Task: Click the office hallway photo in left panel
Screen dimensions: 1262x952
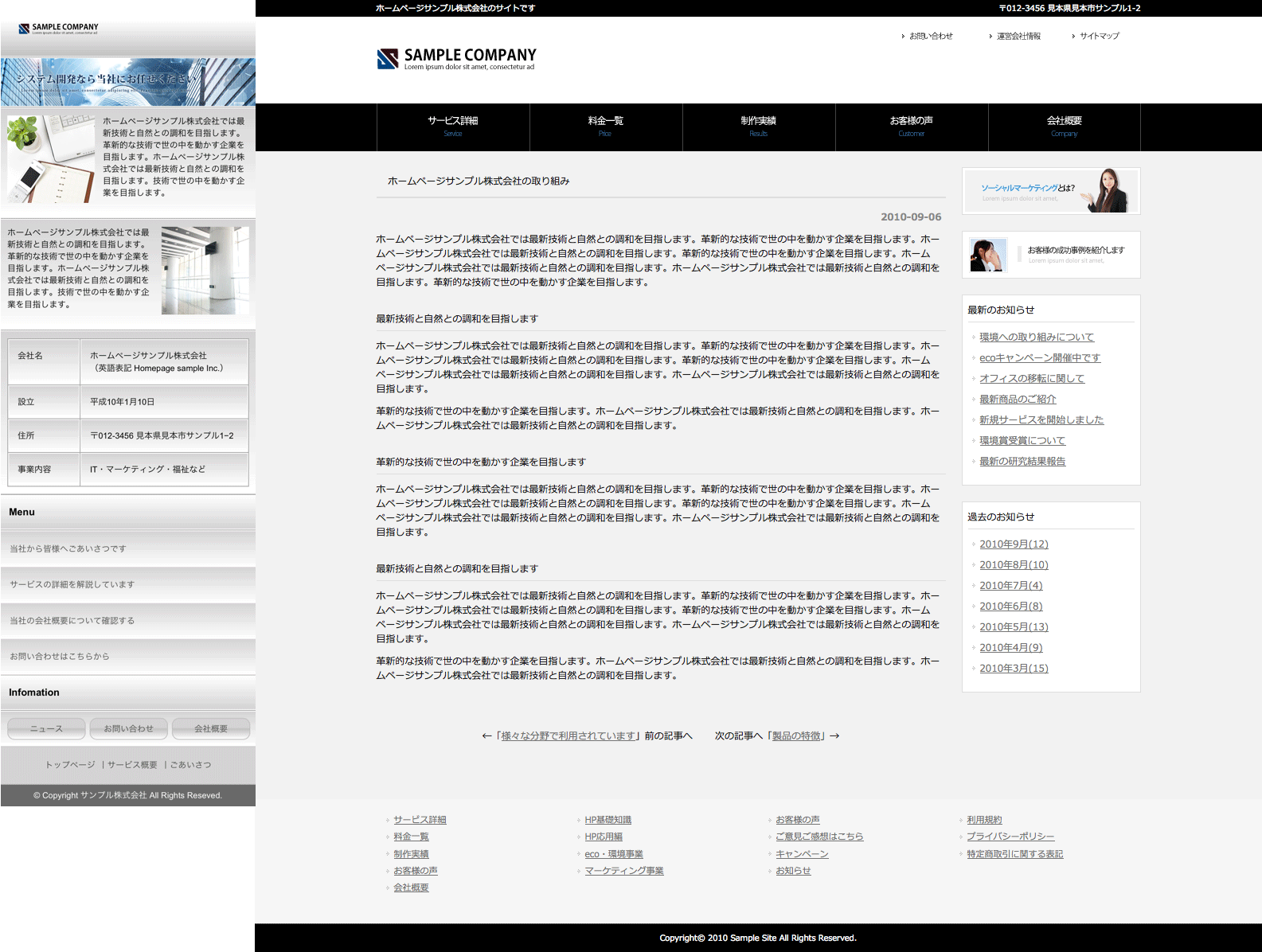Action: pyautogui.click(x=205, y=271)
